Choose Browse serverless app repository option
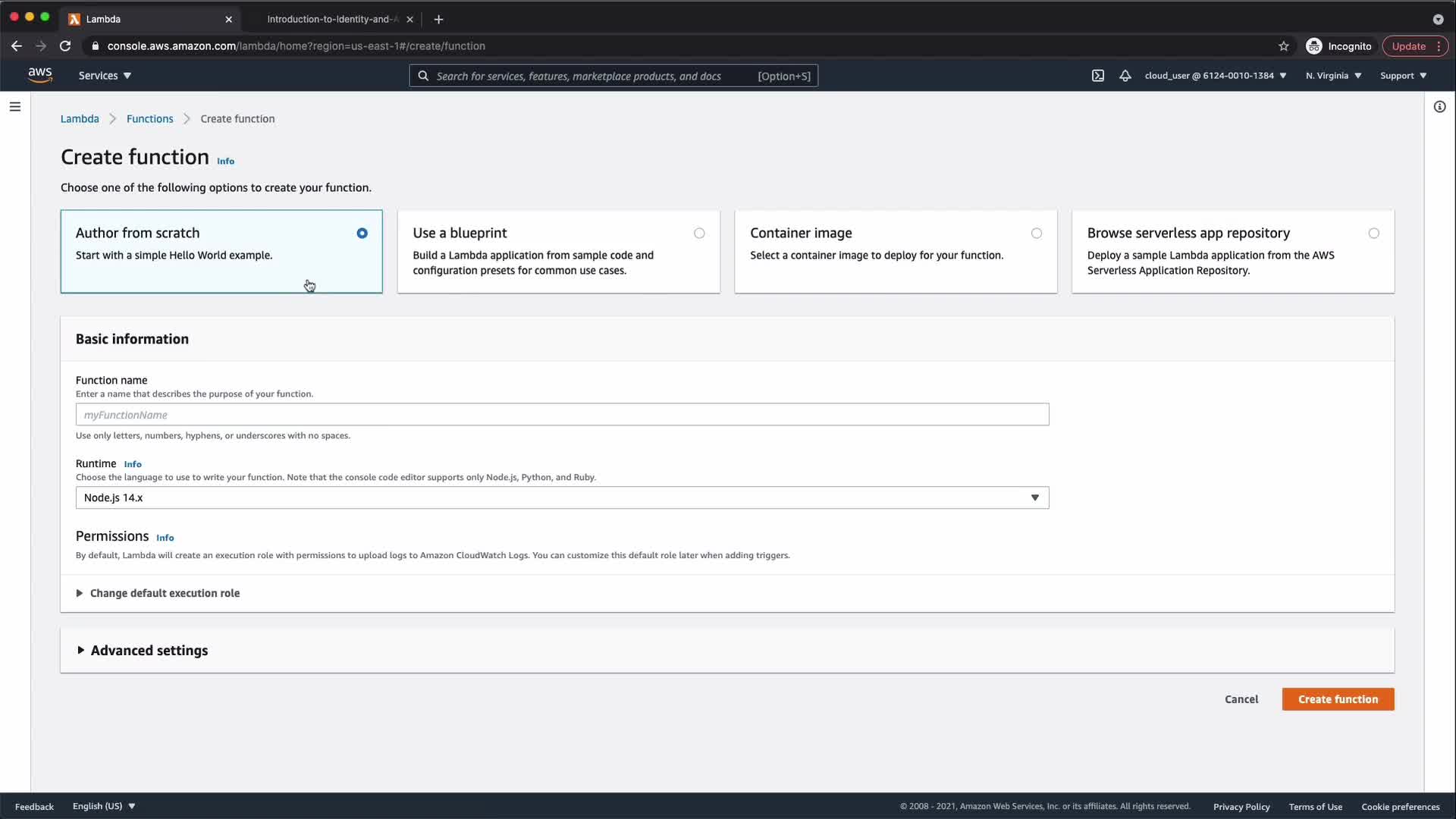1456x819 pixels. (1373, 234)
